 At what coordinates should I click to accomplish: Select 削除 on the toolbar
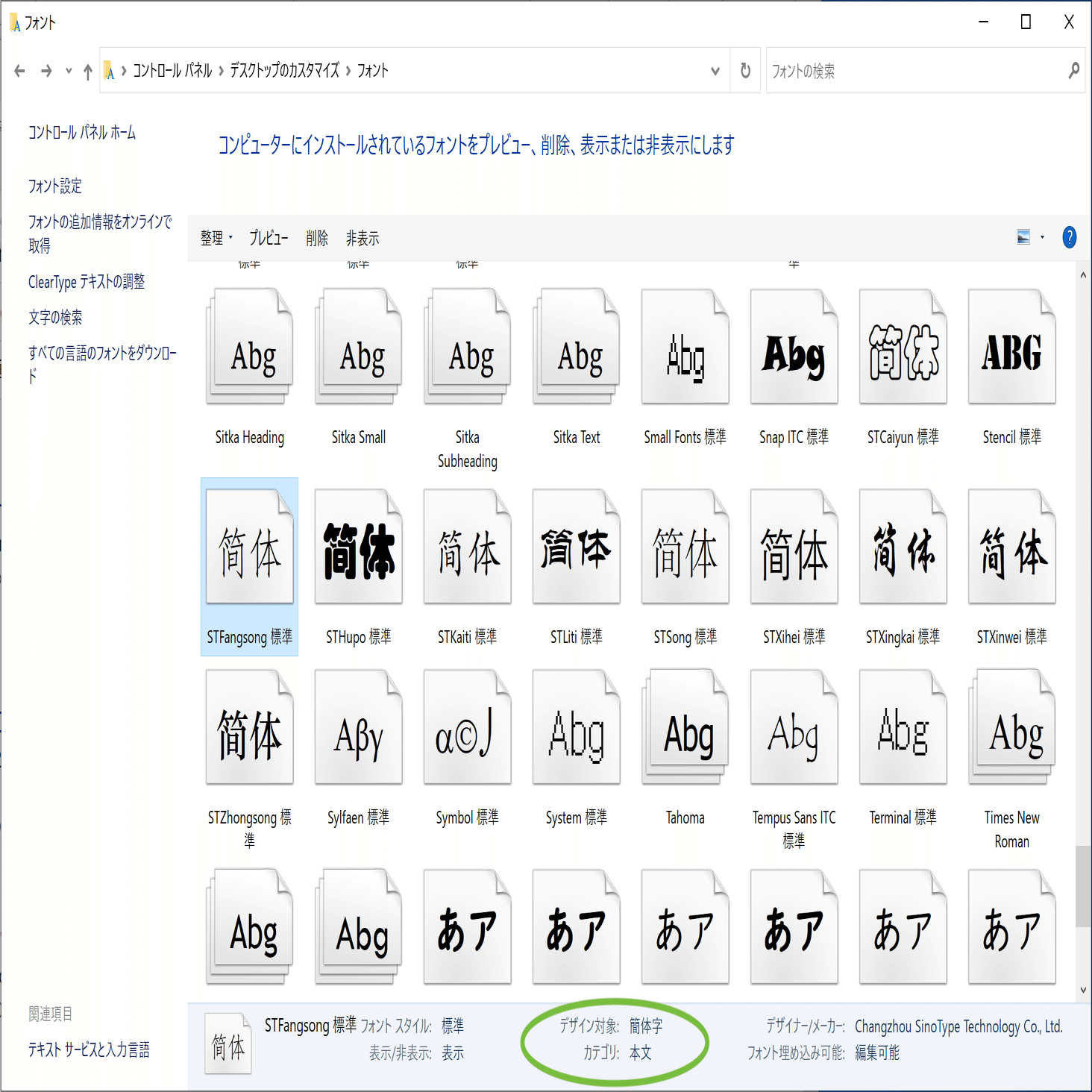(x=316, y=238)
